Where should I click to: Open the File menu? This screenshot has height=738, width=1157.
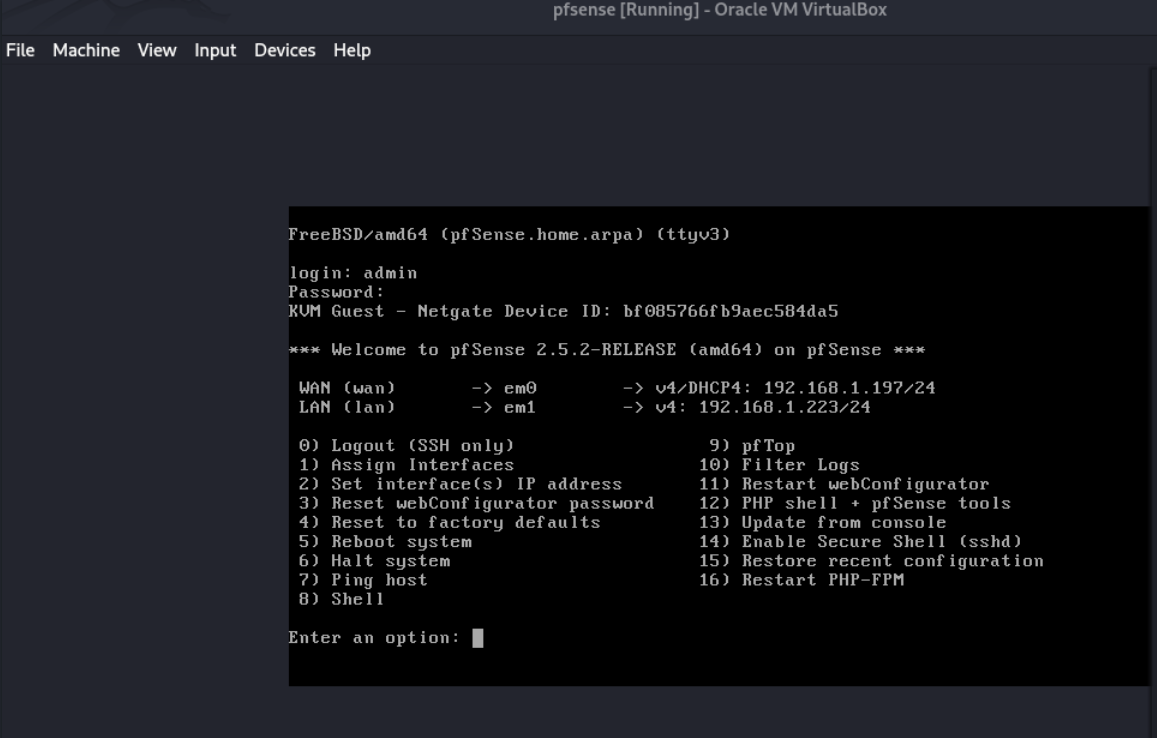tap(20, 50)
